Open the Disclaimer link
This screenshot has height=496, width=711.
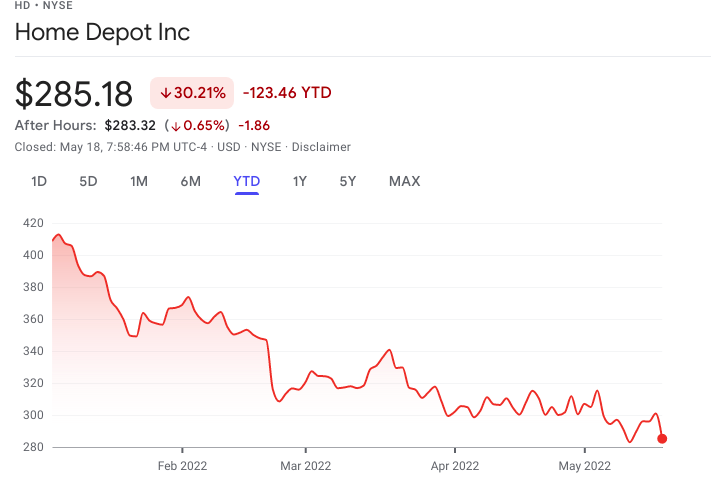click(321, 147)
